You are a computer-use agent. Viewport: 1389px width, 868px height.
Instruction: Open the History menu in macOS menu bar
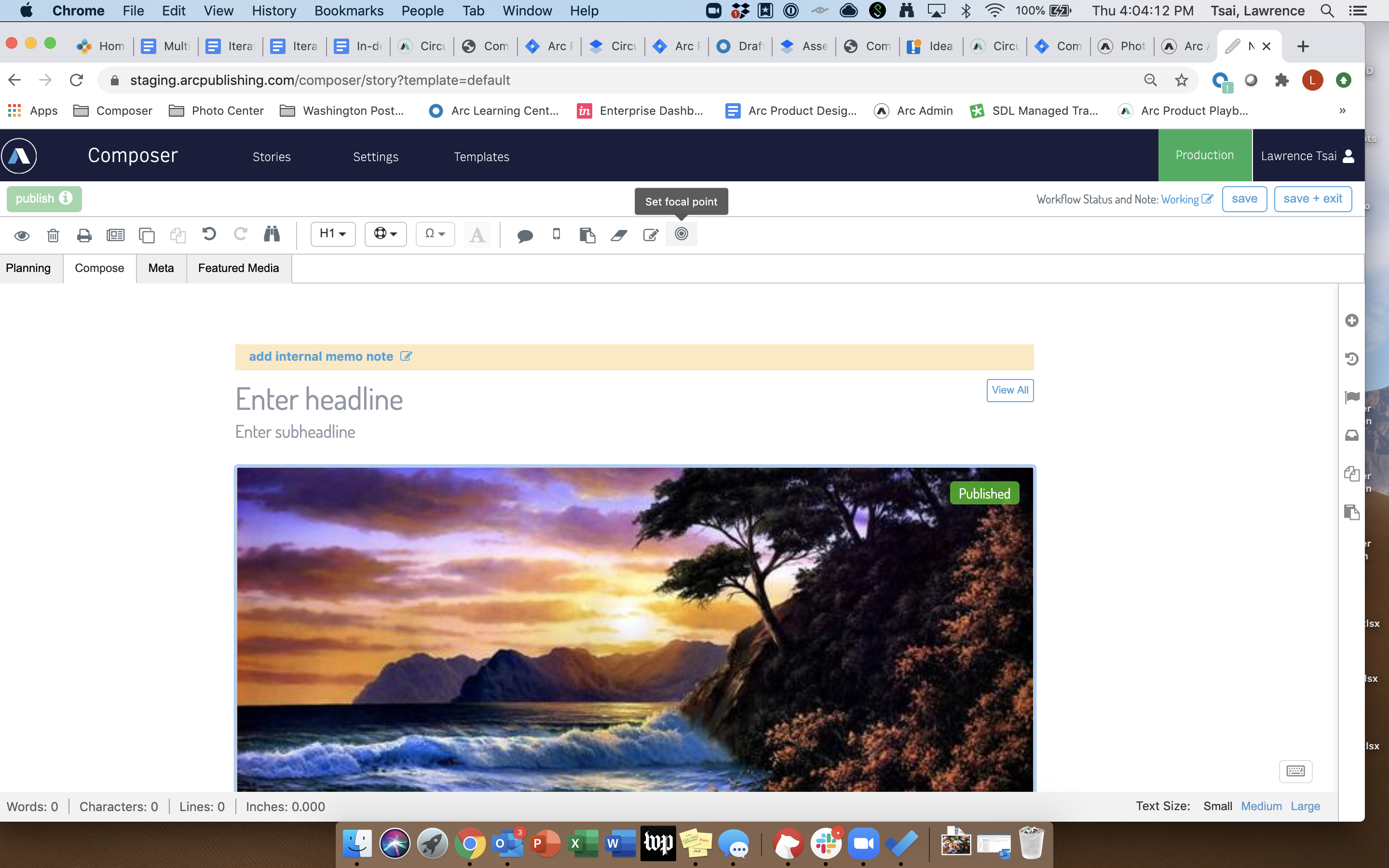(274, 10)
